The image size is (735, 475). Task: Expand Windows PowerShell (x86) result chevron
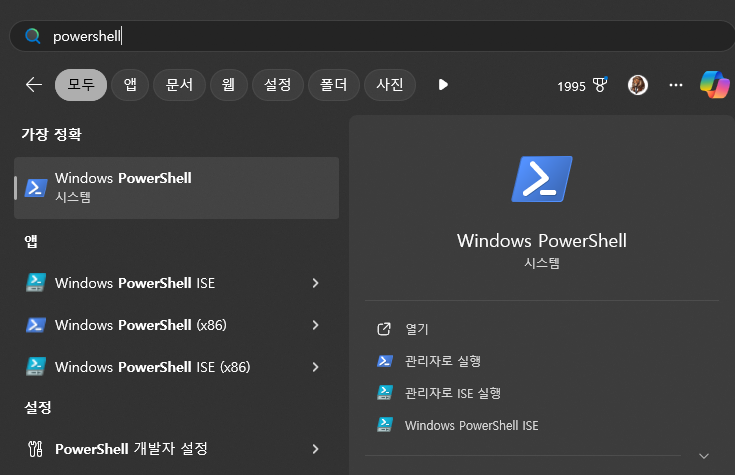[315, 325]
